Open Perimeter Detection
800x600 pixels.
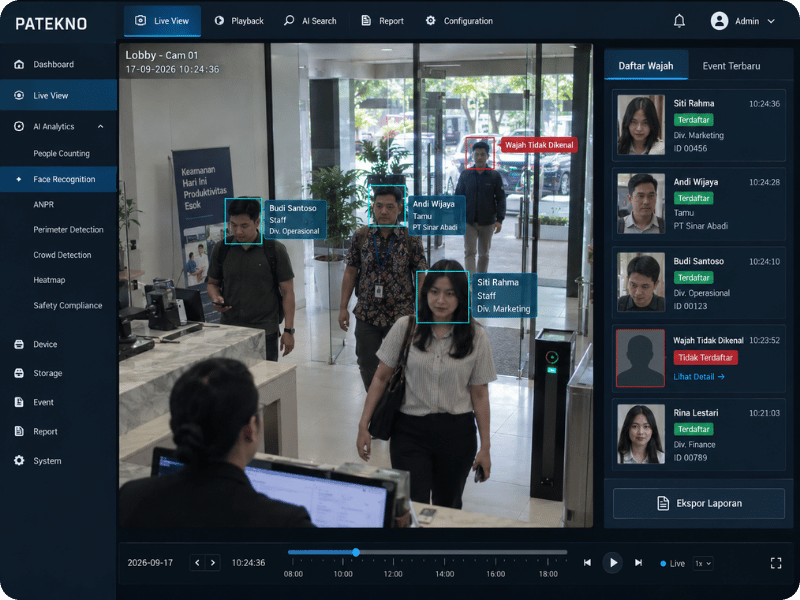coord(68,230)
